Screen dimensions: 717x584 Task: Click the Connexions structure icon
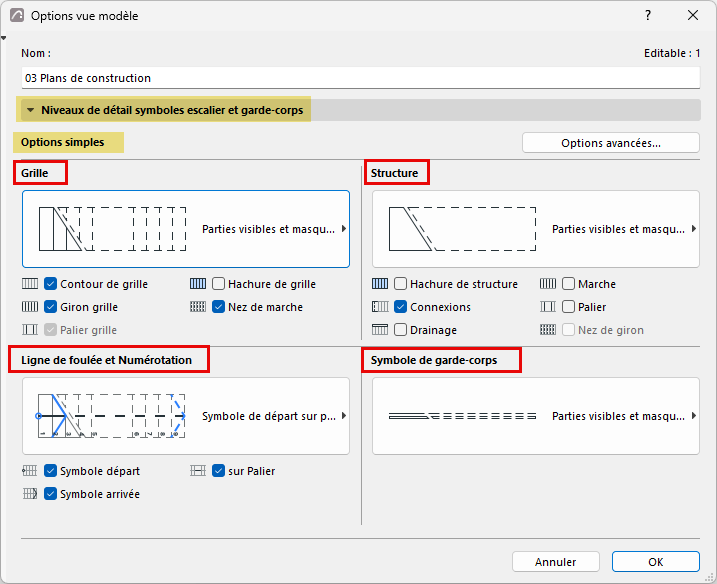(x=380, y=307)
